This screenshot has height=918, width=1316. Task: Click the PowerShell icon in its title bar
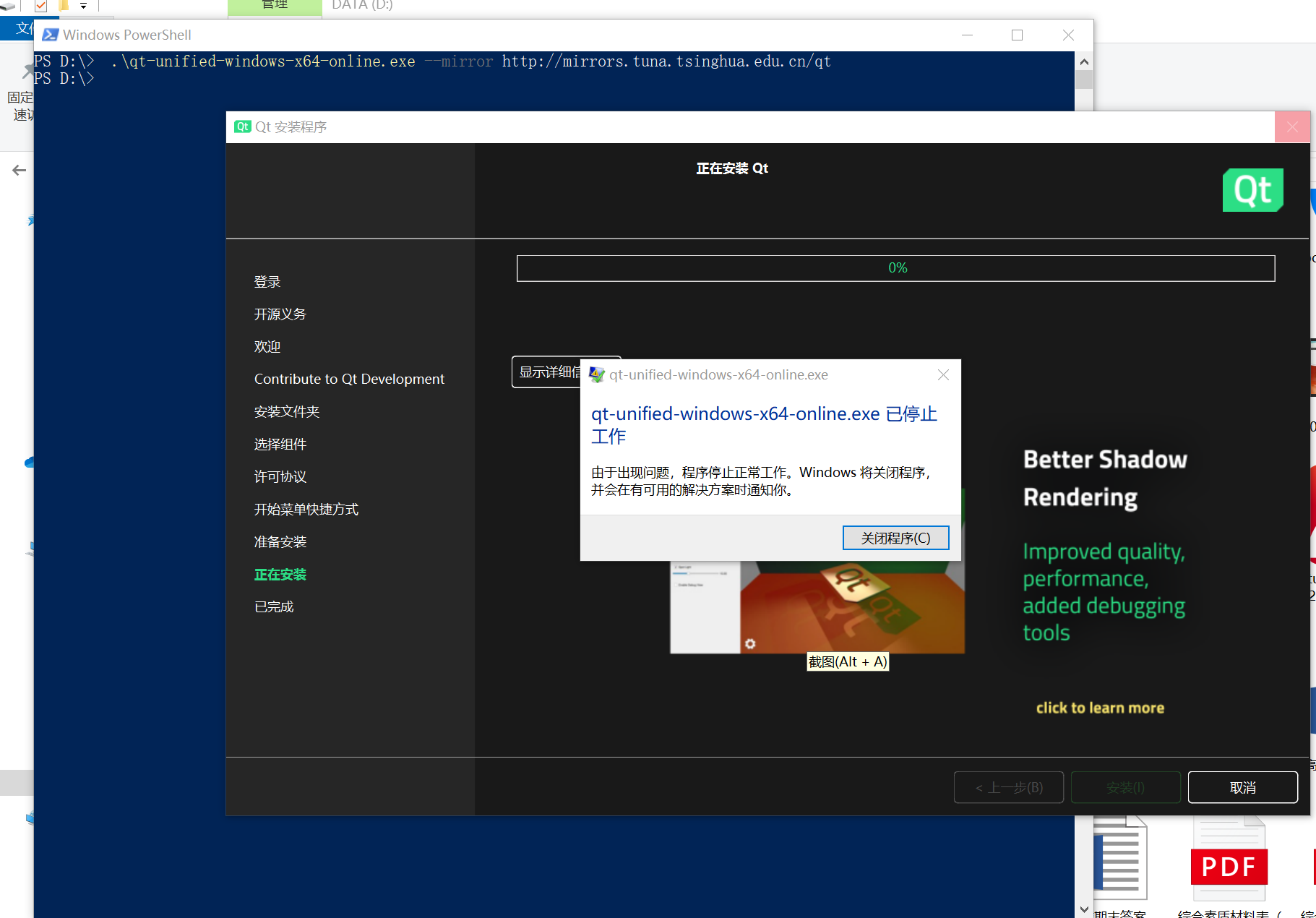(x=50, y=35)
